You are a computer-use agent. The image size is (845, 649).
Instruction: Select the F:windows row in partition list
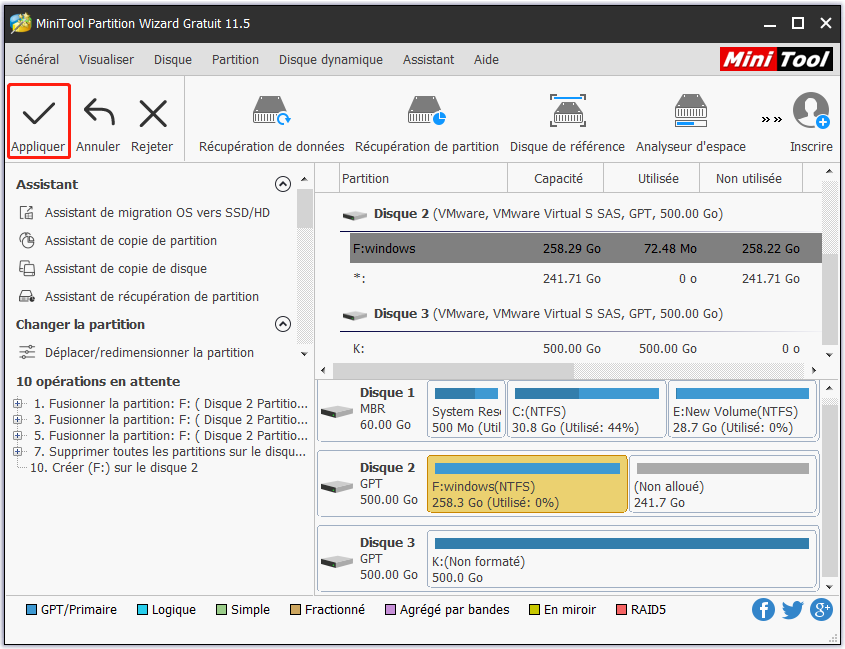point(586,248)
